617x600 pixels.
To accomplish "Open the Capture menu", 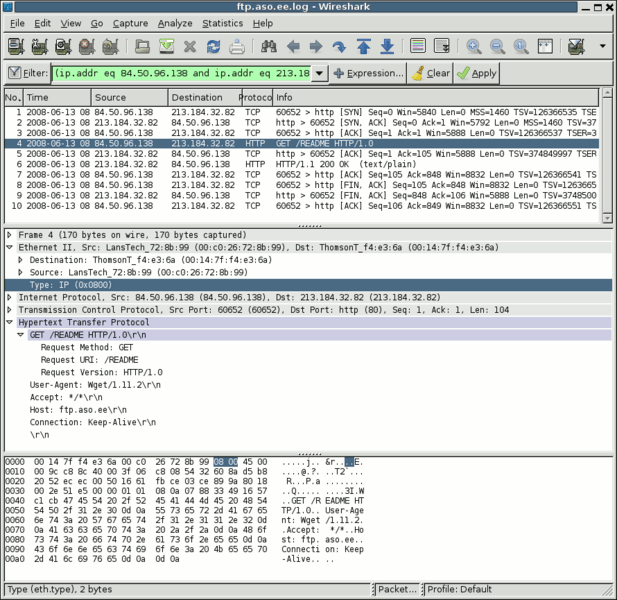I will (130, 24).
